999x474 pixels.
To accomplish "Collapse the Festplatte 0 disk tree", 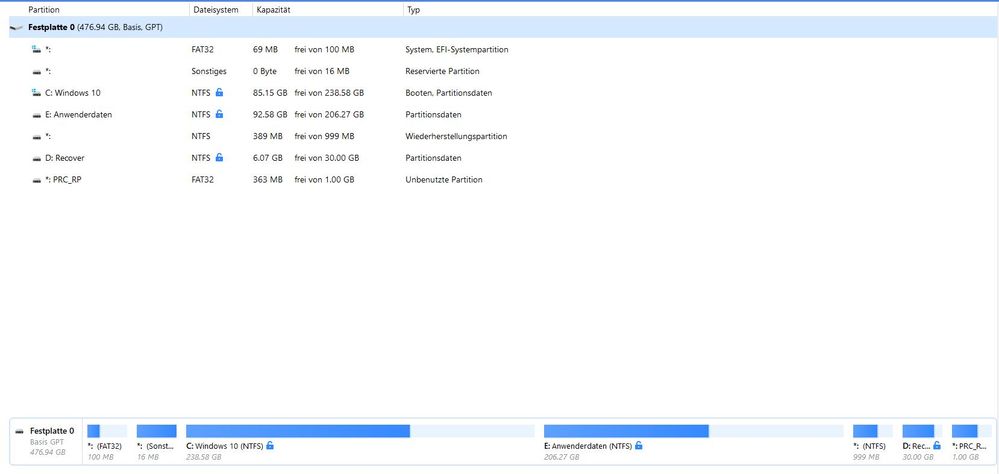I will 14,27.
